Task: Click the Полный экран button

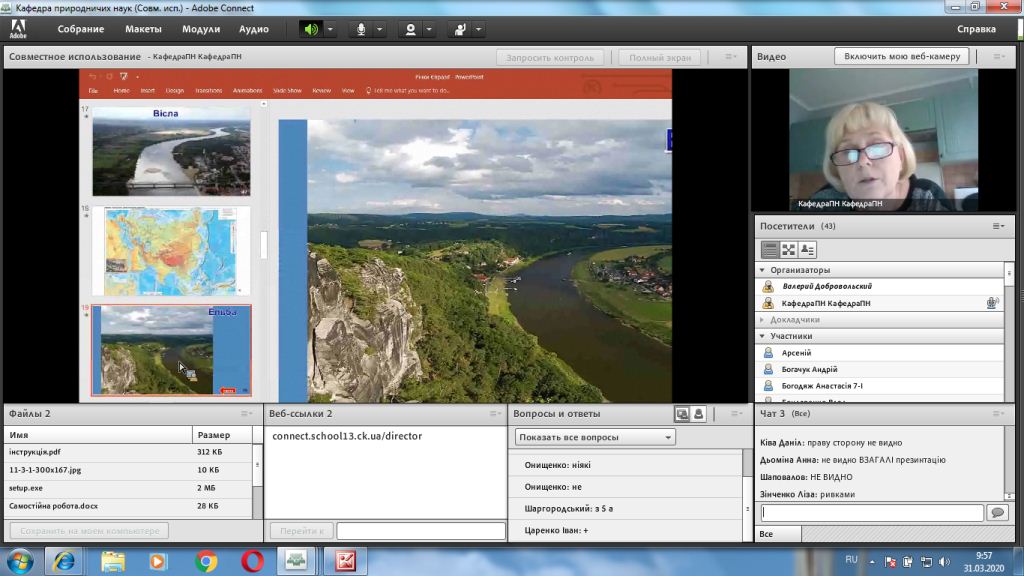Action: tap(660, 57)
